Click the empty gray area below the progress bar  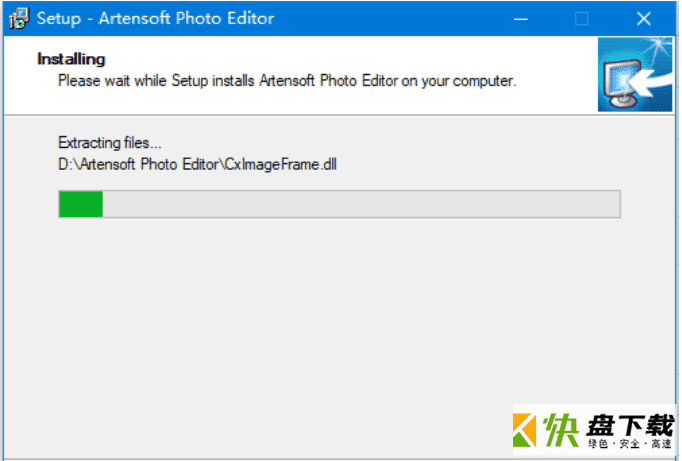coord(339,313)
